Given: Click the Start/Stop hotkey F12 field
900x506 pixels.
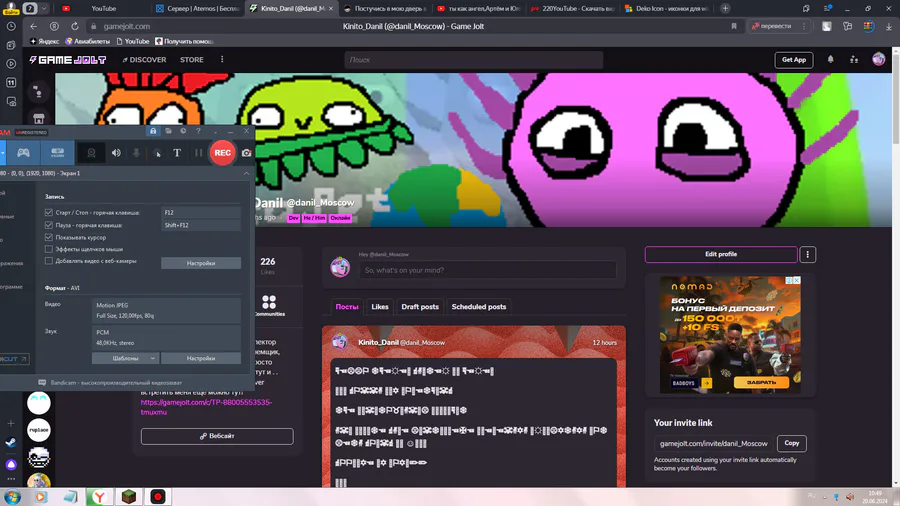Looking at the screenshot, I should (201, 212).
